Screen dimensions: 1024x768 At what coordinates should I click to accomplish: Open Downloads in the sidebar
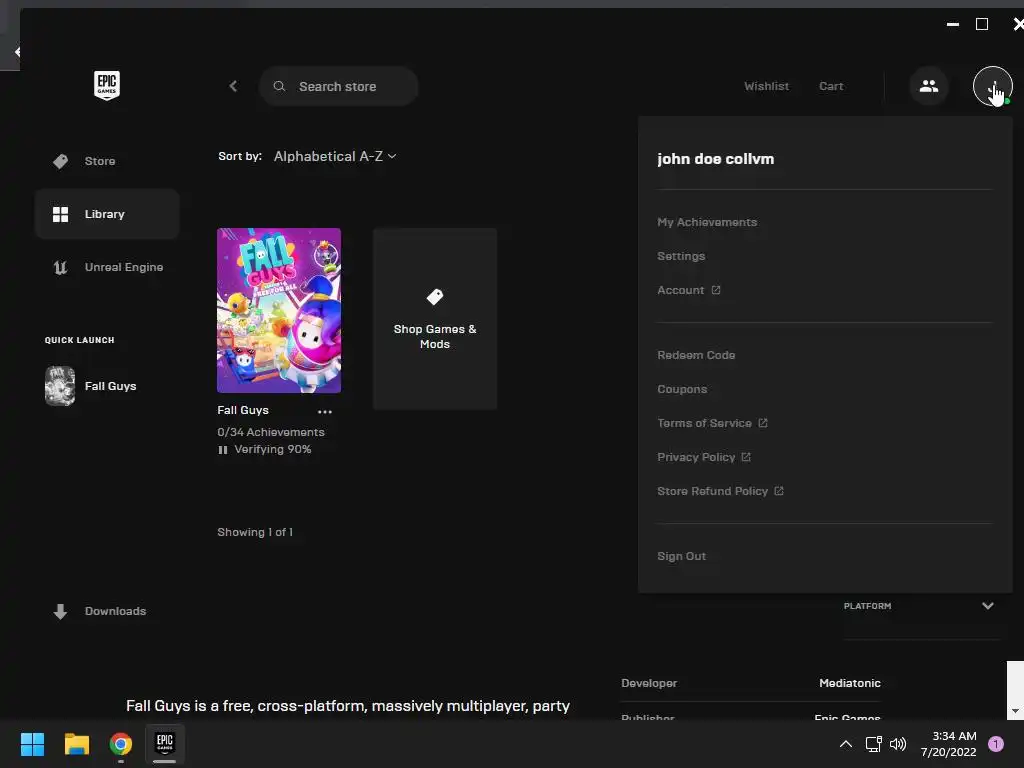(x=107, y=611)
